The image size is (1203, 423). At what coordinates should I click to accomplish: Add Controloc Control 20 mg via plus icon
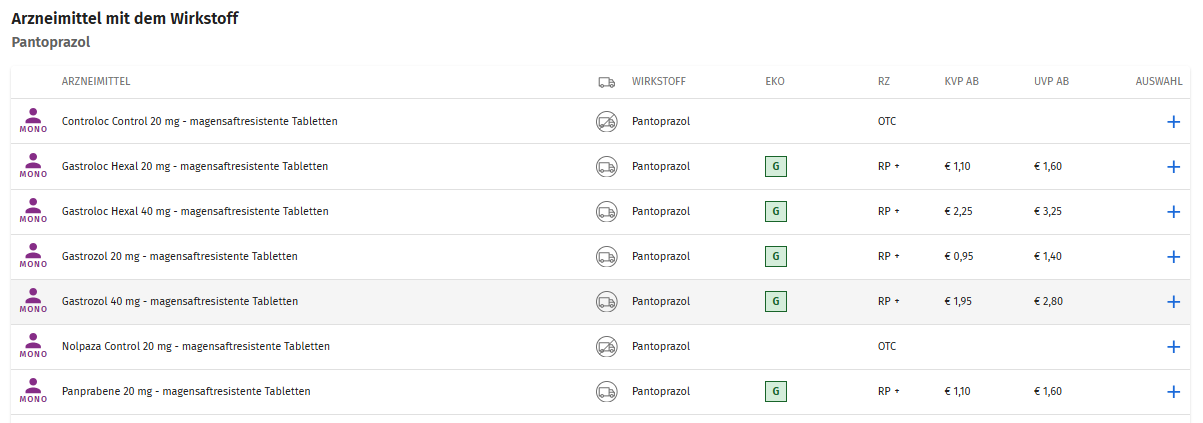point(1173,122)
